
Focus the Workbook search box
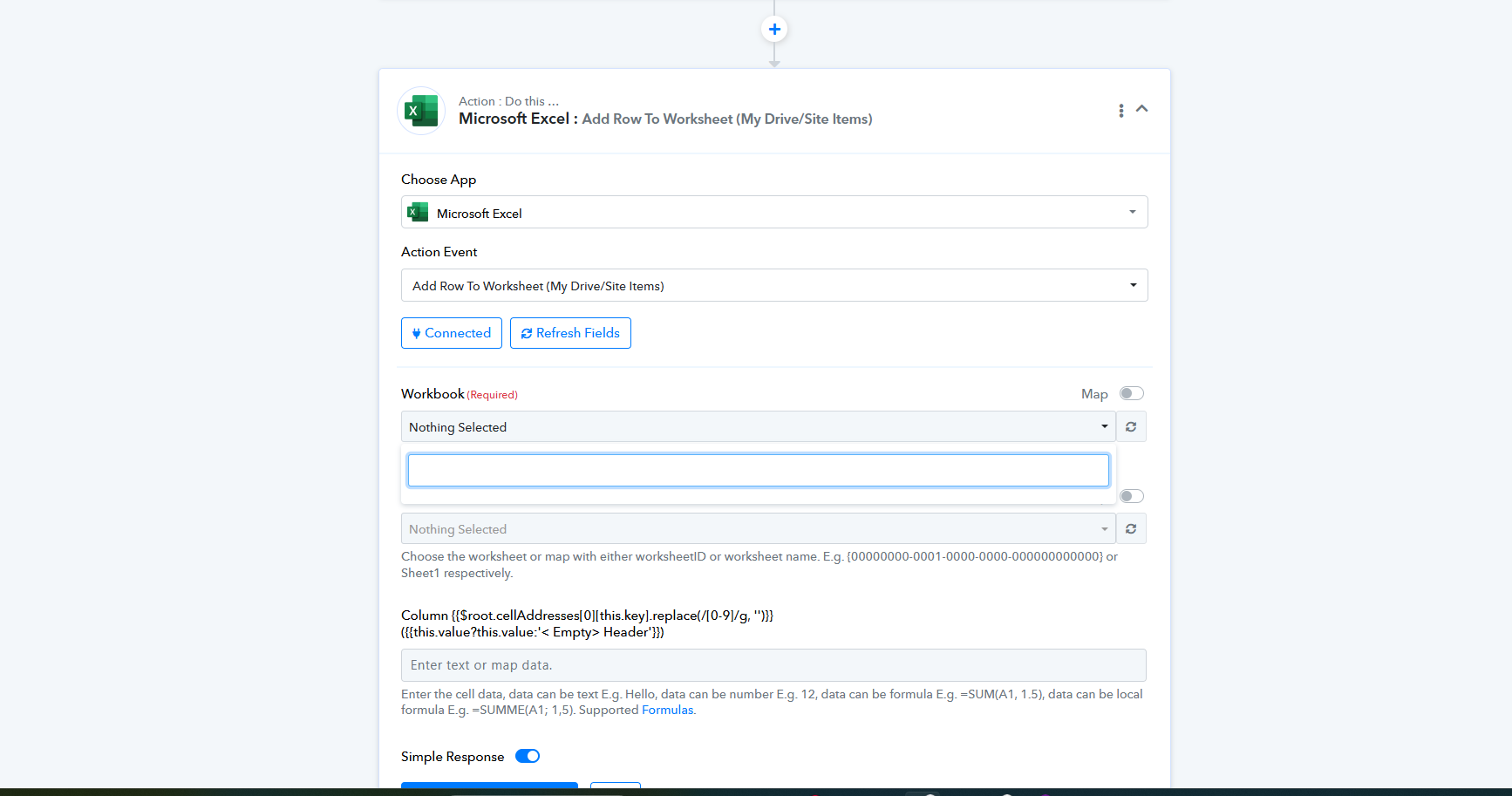[x=759, y=471]
